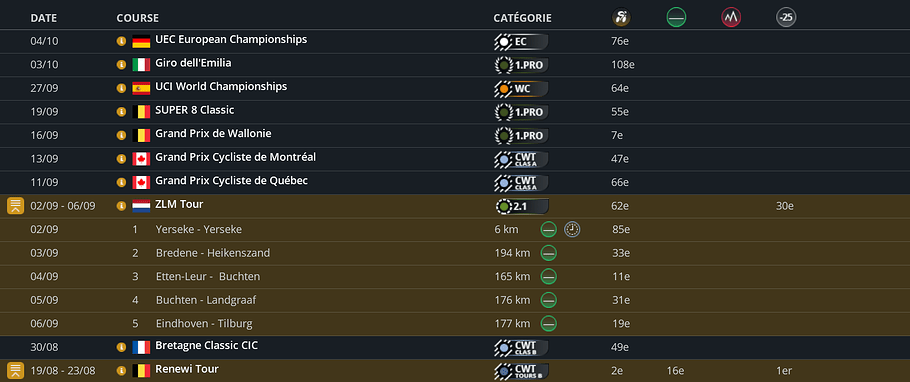Click the flat stage icon for Bredene - Heikenszand
Viewport: 910px width, 382px height.
[549, 253]
